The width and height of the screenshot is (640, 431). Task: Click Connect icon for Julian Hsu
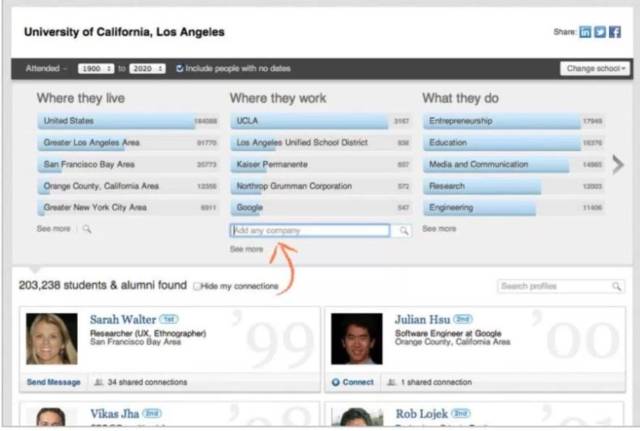(336, 382)
